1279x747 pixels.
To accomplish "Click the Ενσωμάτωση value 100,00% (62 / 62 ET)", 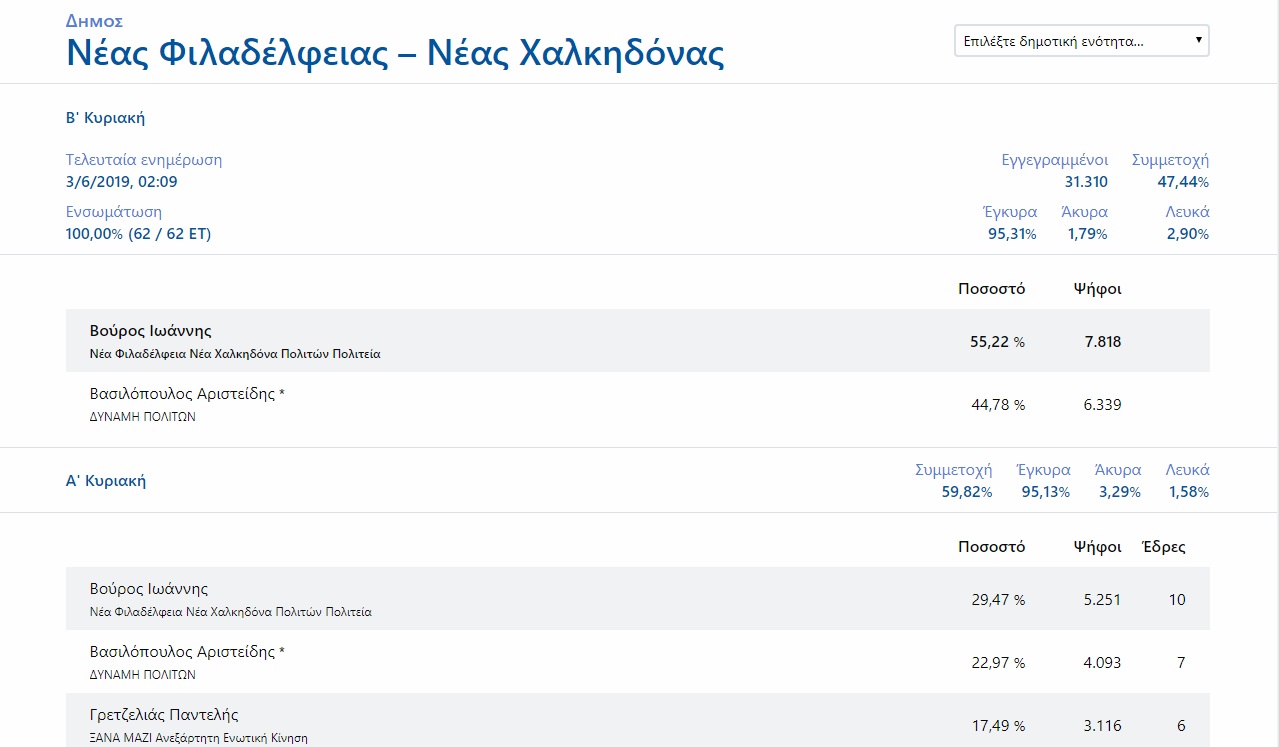I will point(138,234).
